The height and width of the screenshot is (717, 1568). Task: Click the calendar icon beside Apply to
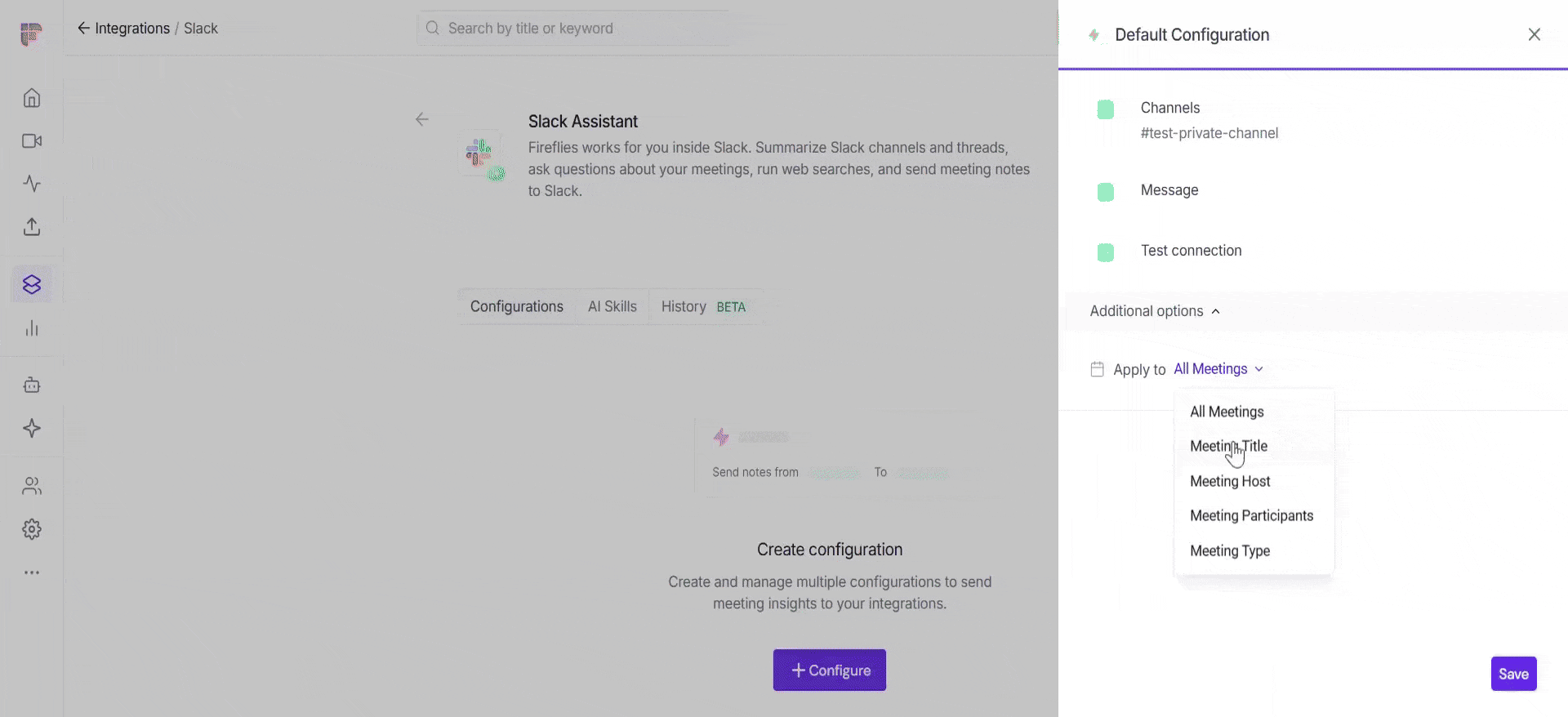coord(1098,369)
